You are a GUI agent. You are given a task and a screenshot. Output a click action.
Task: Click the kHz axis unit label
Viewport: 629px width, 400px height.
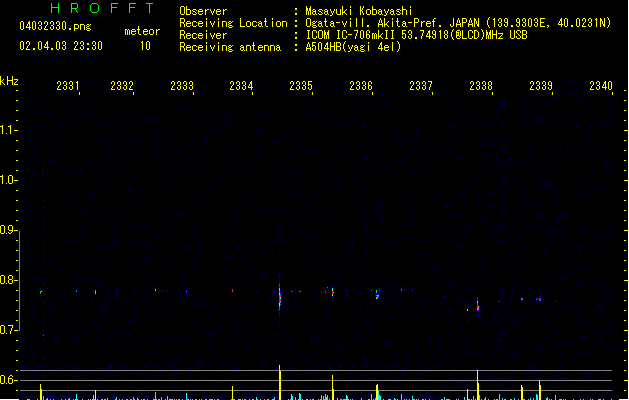[x=9, y=81]
